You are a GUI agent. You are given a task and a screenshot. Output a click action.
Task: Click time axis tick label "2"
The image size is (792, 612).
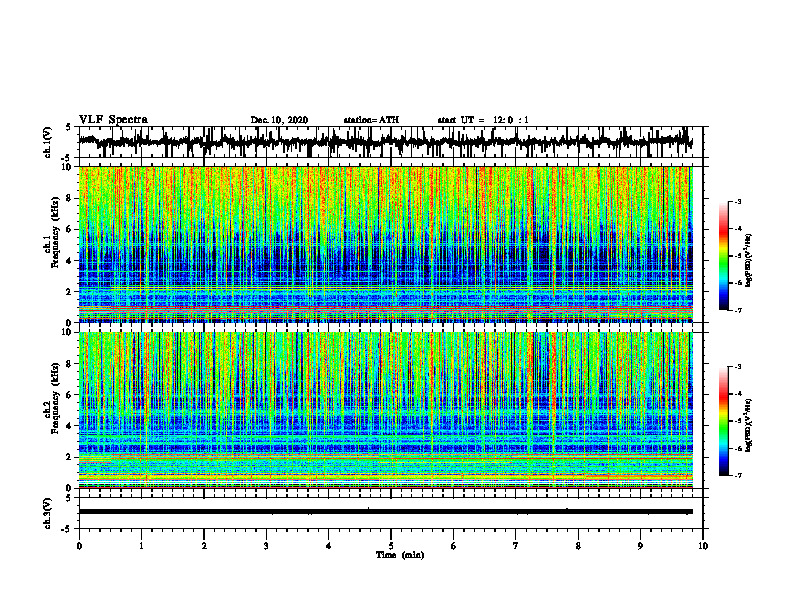tap(204, 546)
